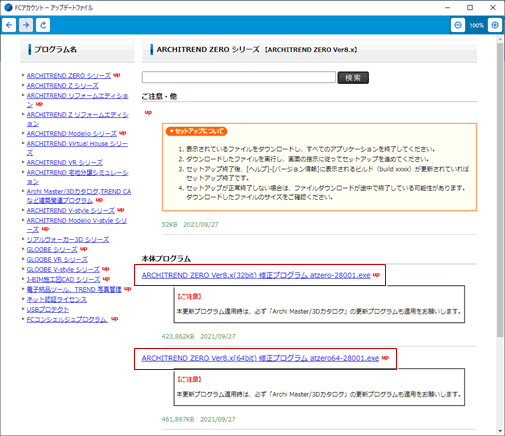505x436 pixels.
Task: Open GLOOBE V-style シリーズ link
Action: pos(63,269)
